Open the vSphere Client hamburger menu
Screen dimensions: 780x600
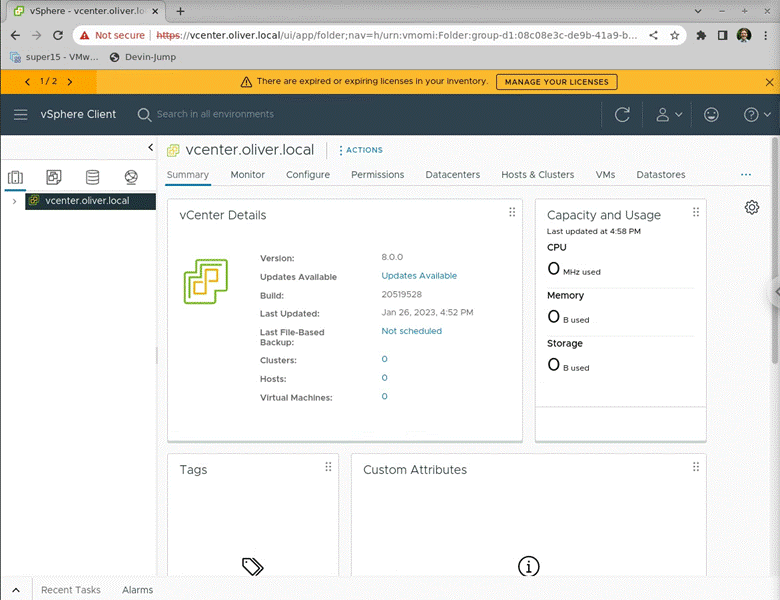pyautogui.click(x=20, y=114)
